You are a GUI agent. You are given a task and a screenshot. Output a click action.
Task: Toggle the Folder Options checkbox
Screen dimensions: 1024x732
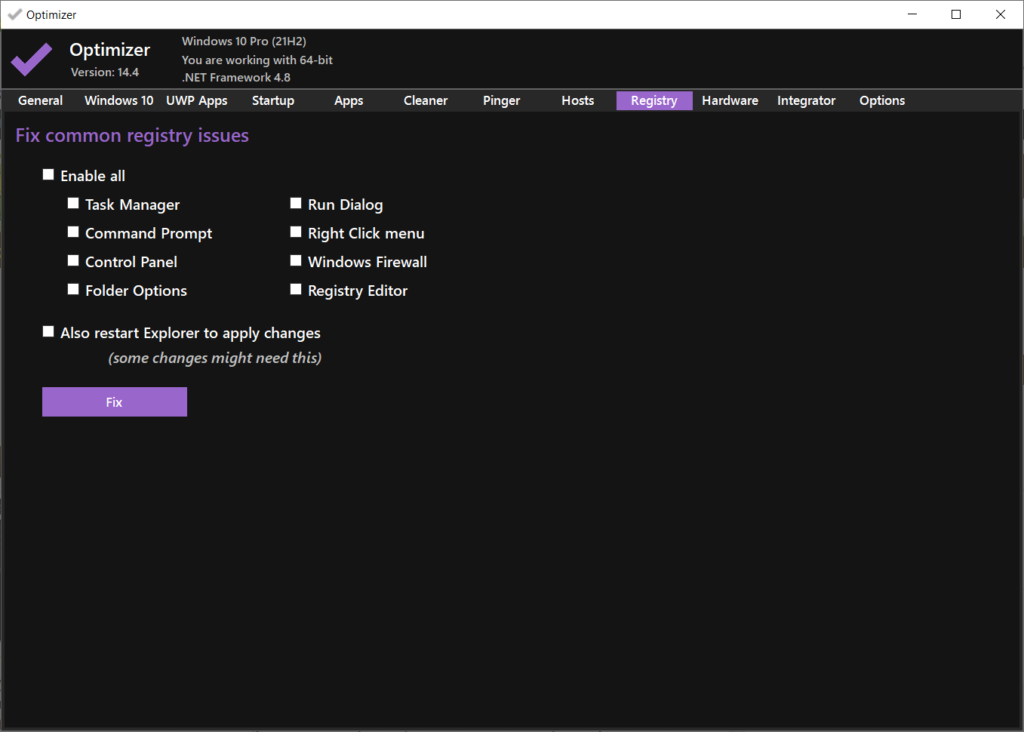pos(73,289)
